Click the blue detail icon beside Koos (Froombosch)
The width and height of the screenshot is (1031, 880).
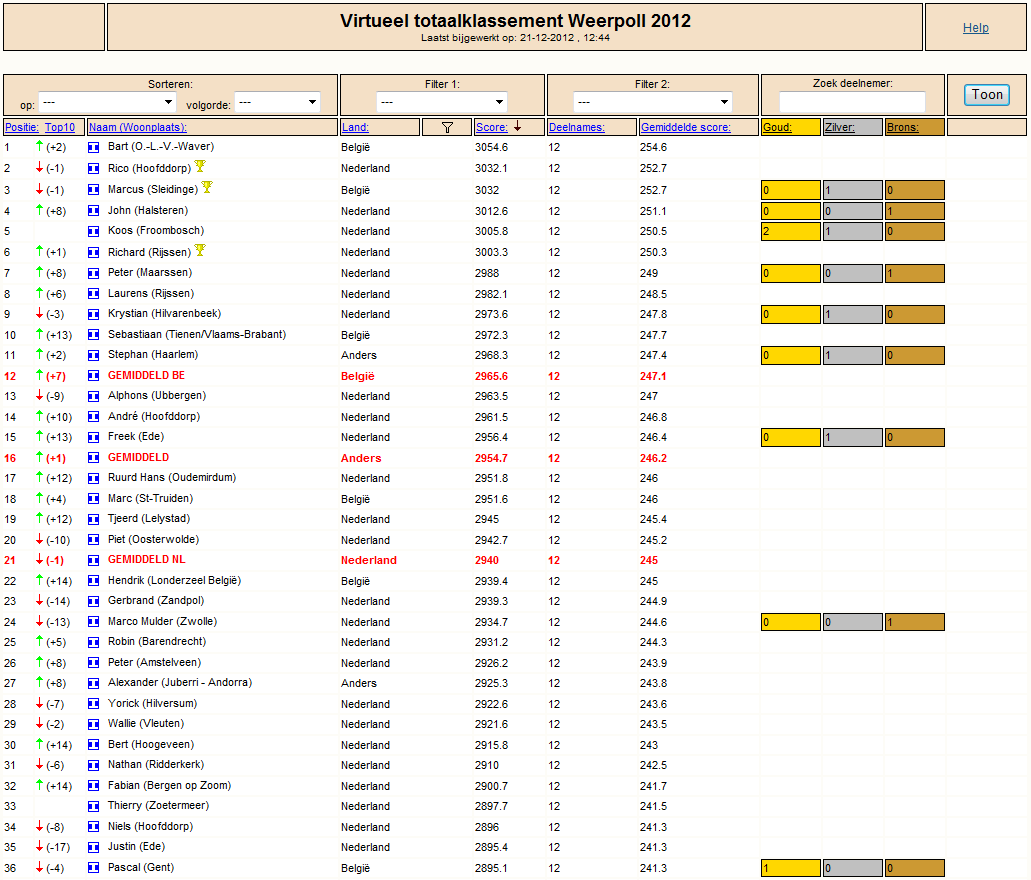[93, 232]
